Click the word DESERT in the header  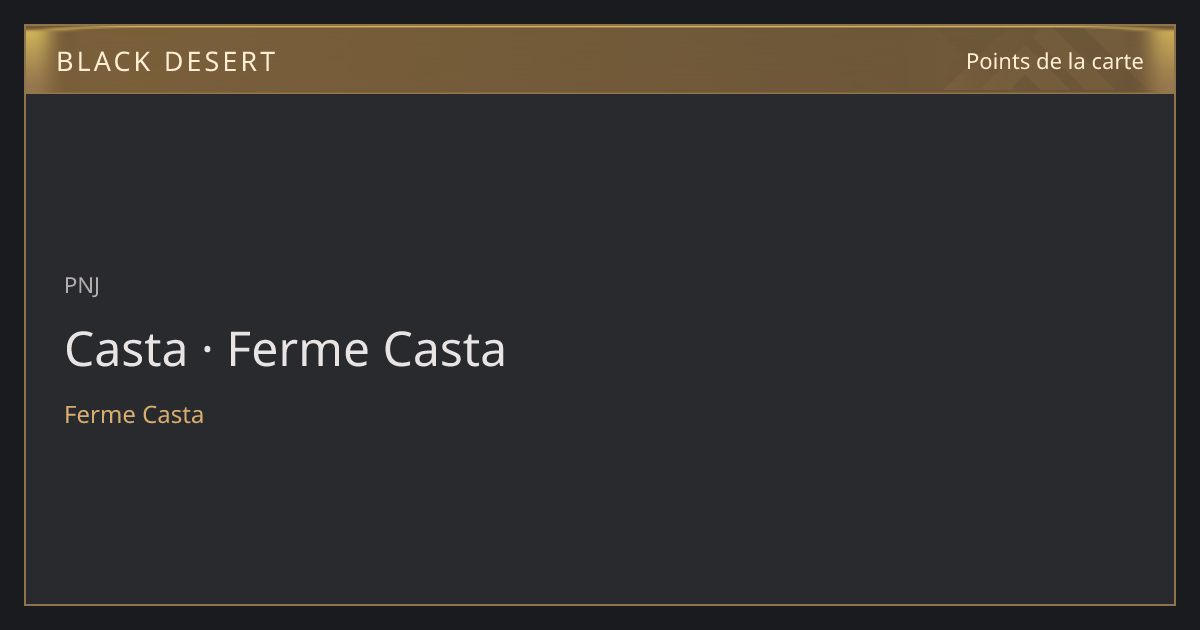coord(219,62)
